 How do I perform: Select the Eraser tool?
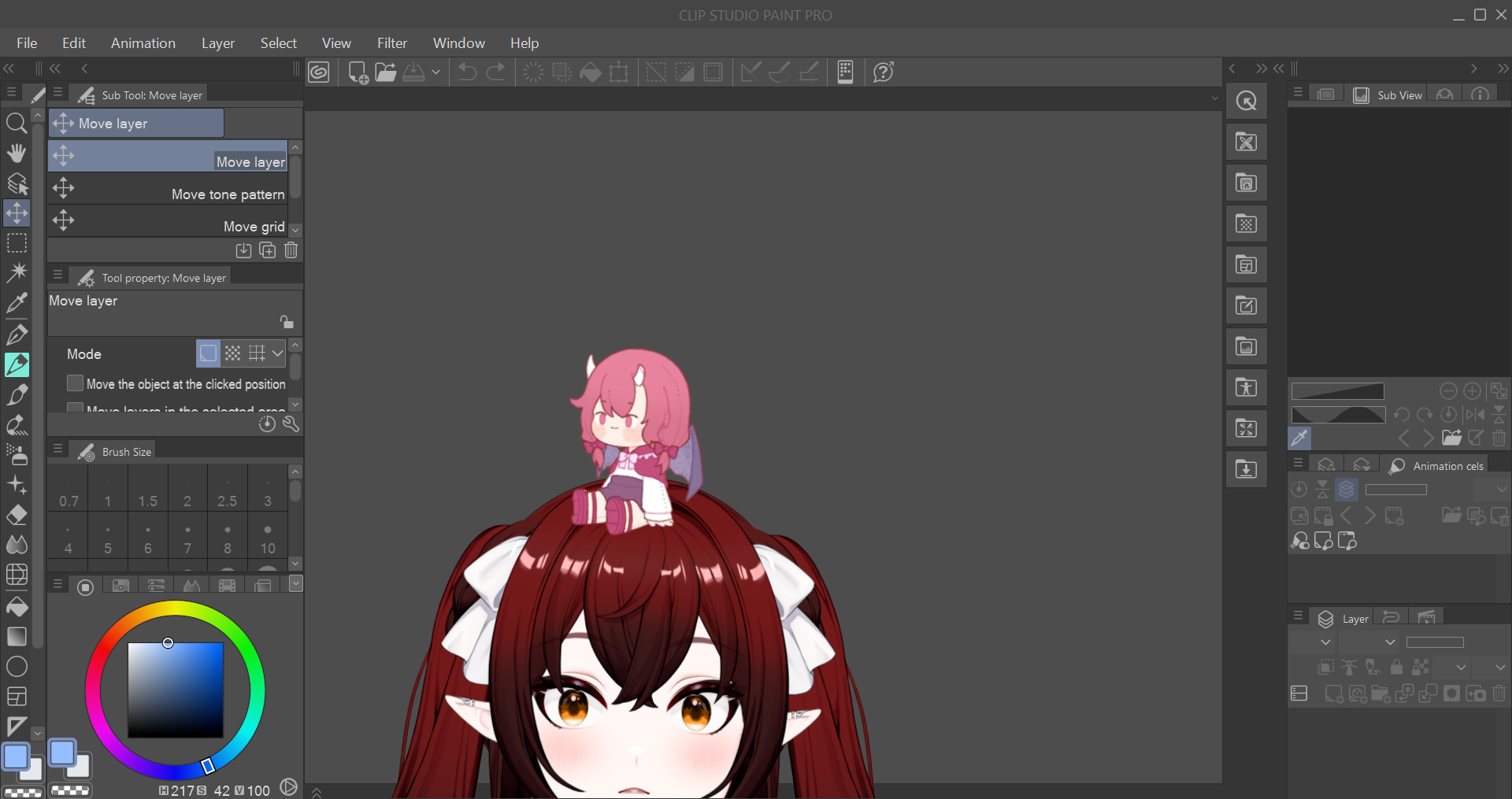tap(17, 516)
